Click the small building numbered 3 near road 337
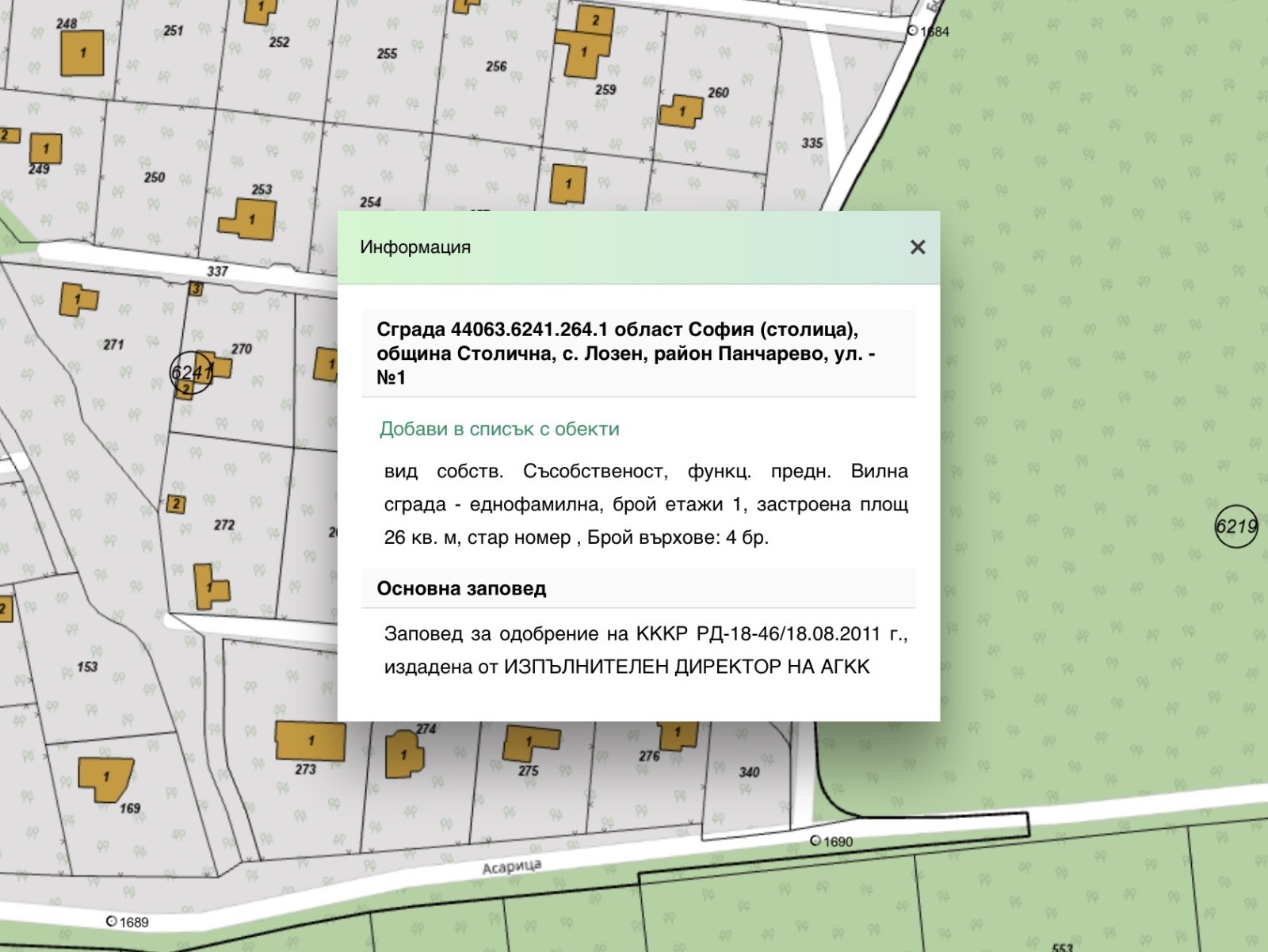Screen dimensions: 1268x952 (x=196, y=289)
